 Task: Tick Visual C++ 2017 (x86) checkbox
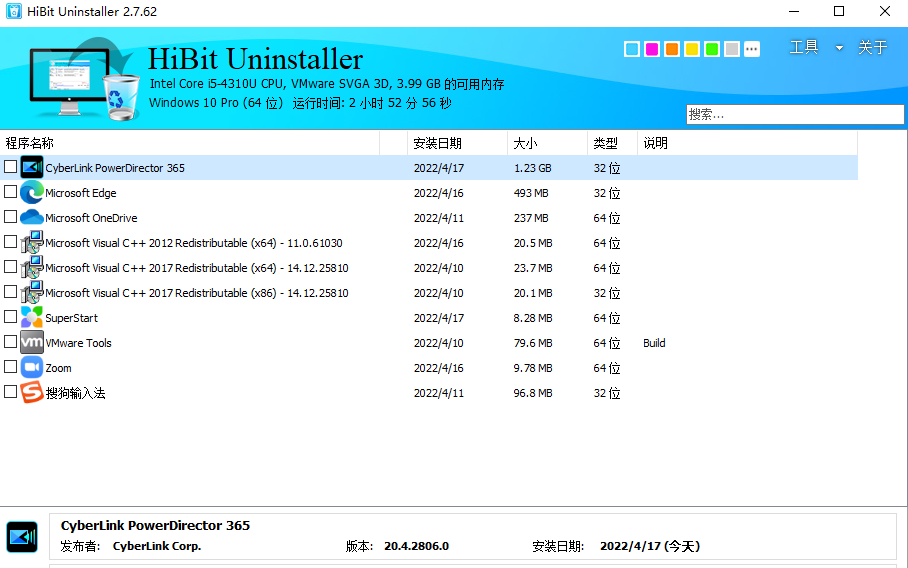[x=10, y=291]
